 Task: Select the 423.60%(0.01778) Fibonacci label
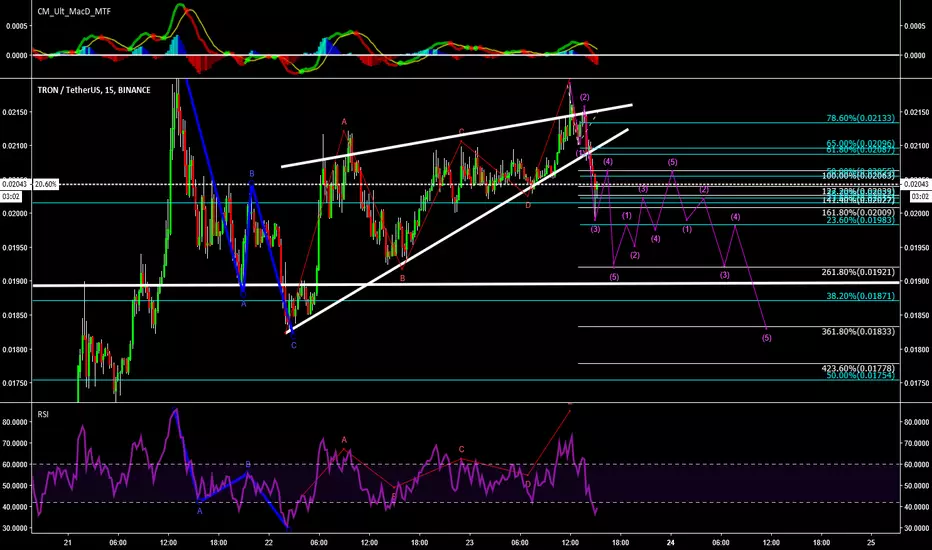[858, 368]
